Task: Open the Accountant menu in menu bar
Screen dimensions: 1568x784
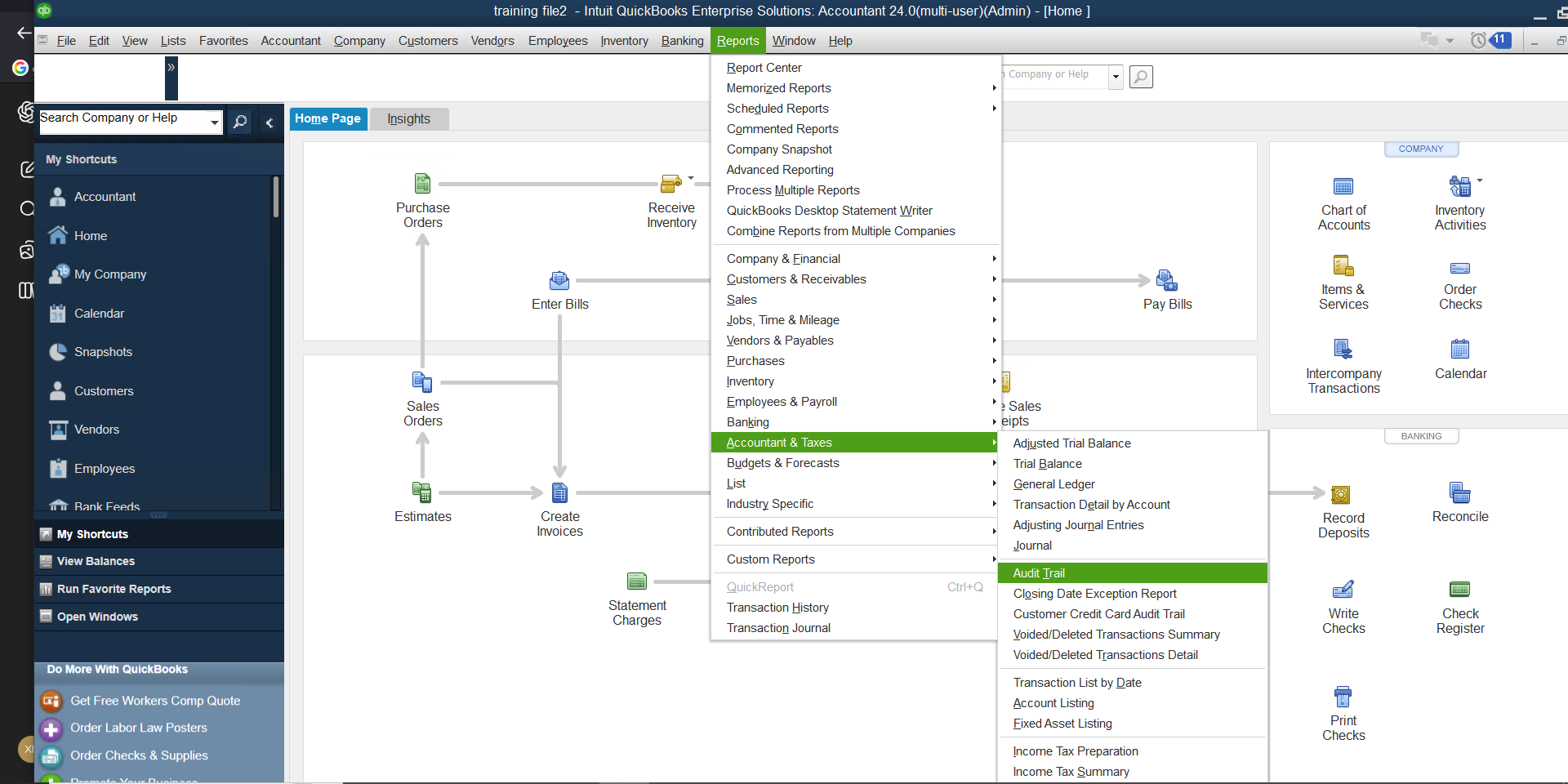Action: pos(291,41)
